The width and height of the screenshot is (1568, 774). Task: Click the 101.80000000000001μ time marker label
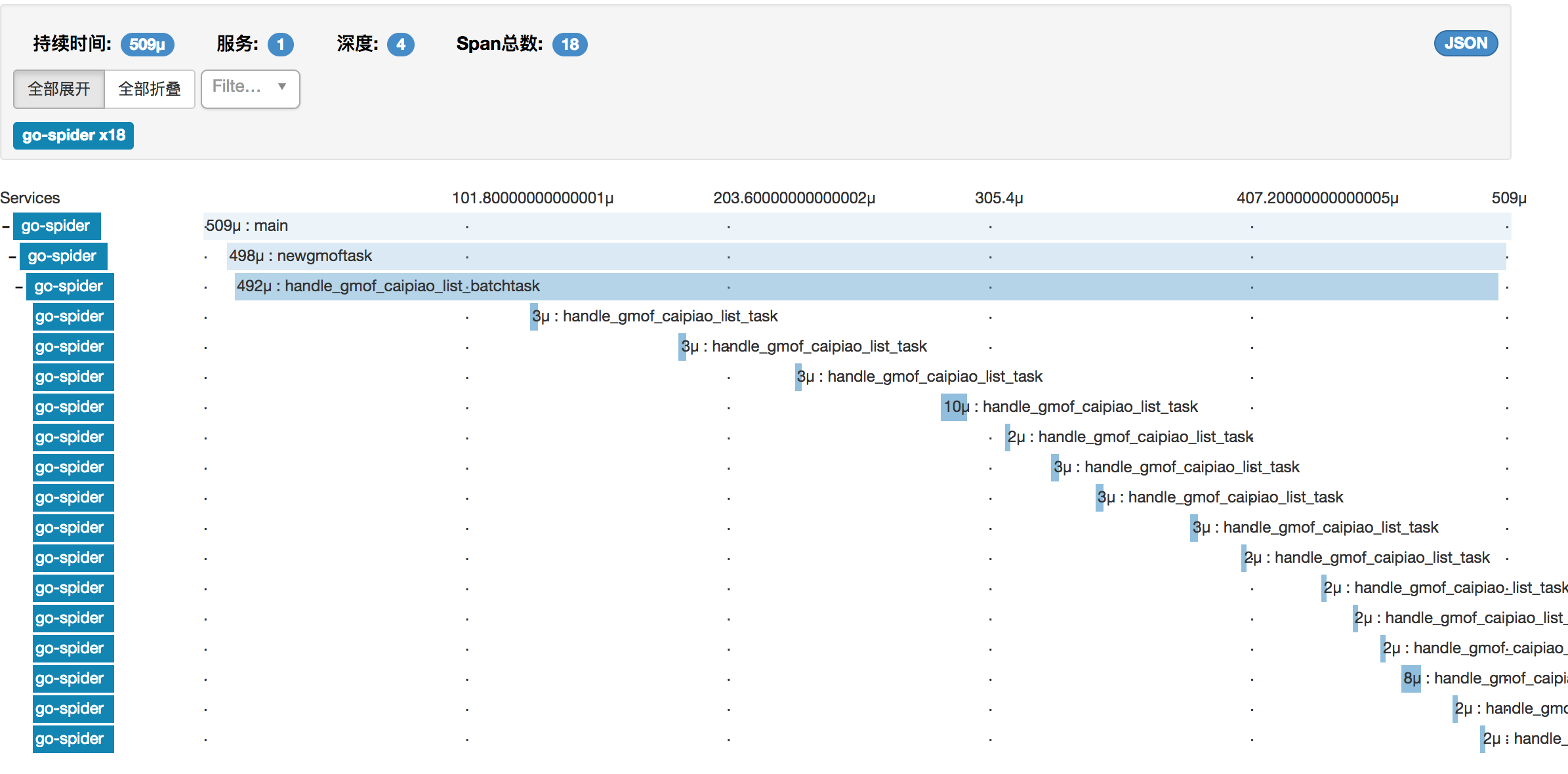[x=533, y=197]
